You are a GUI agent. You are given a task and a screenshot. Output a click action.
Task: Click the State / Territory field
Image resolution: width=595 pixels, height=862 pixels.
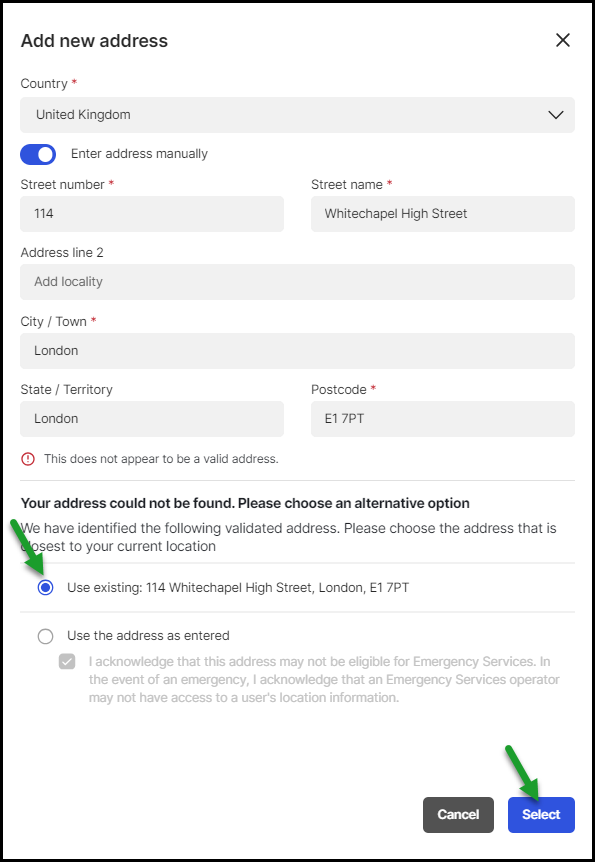152,419
